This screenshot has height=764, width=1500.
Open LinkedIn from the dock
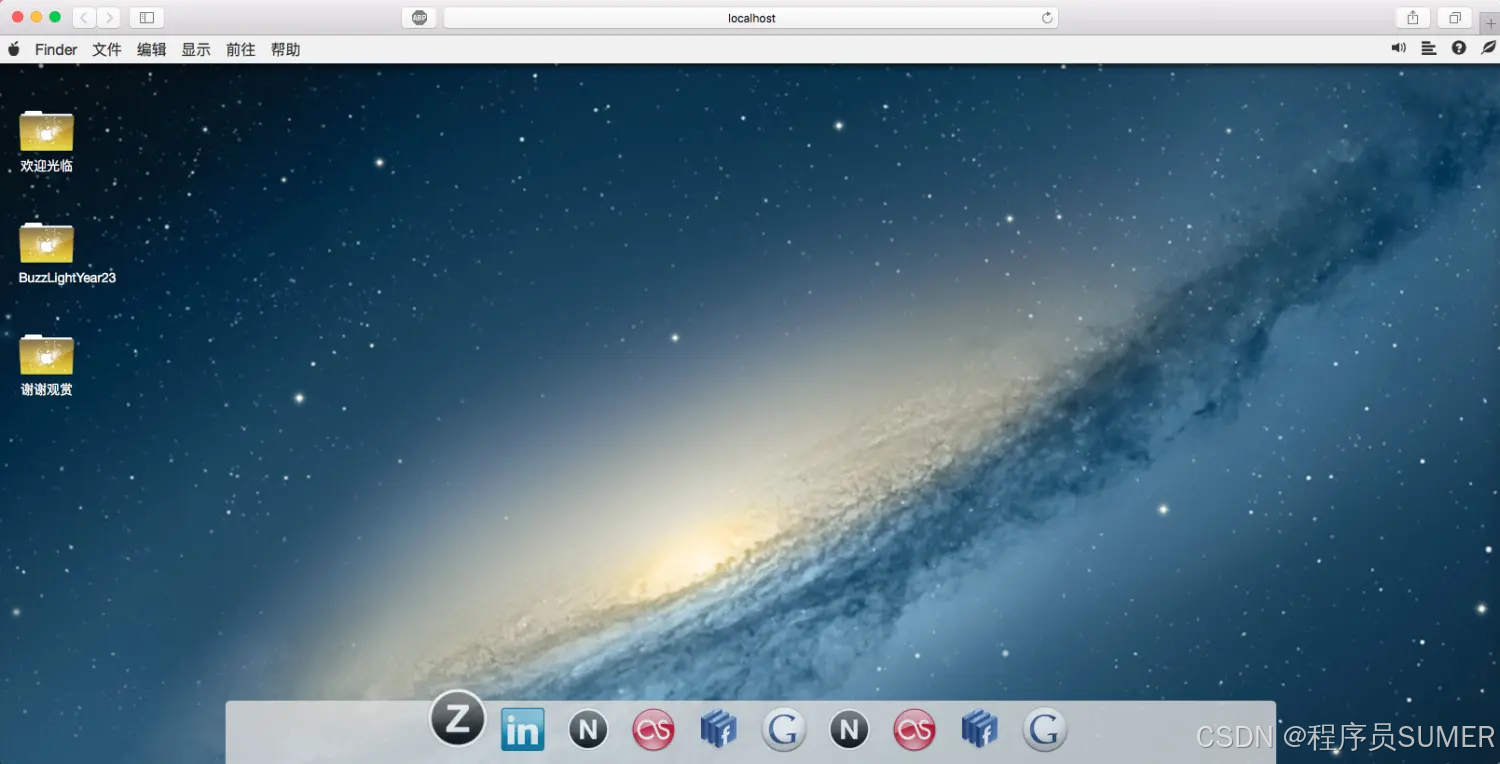522,729
